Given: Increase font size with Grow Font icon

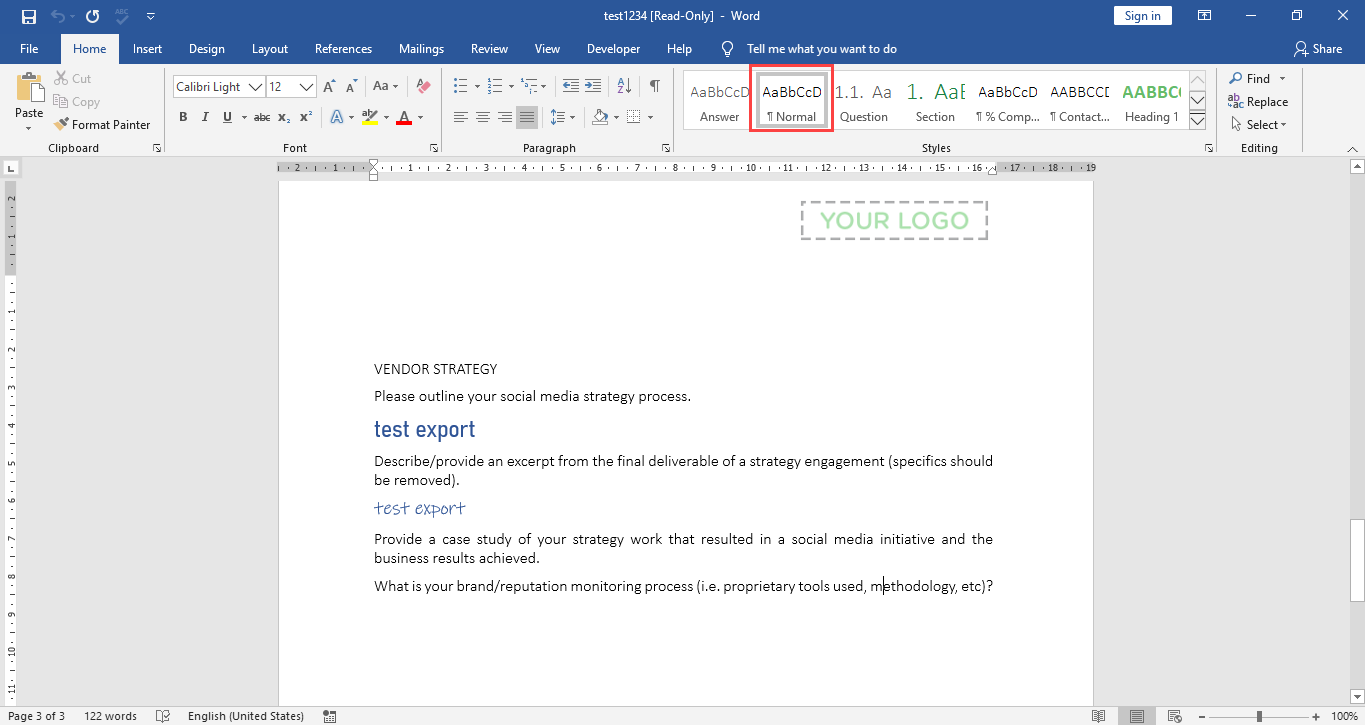Looking at the screenshot, I should pyautogui.click(x=329, y=87).
